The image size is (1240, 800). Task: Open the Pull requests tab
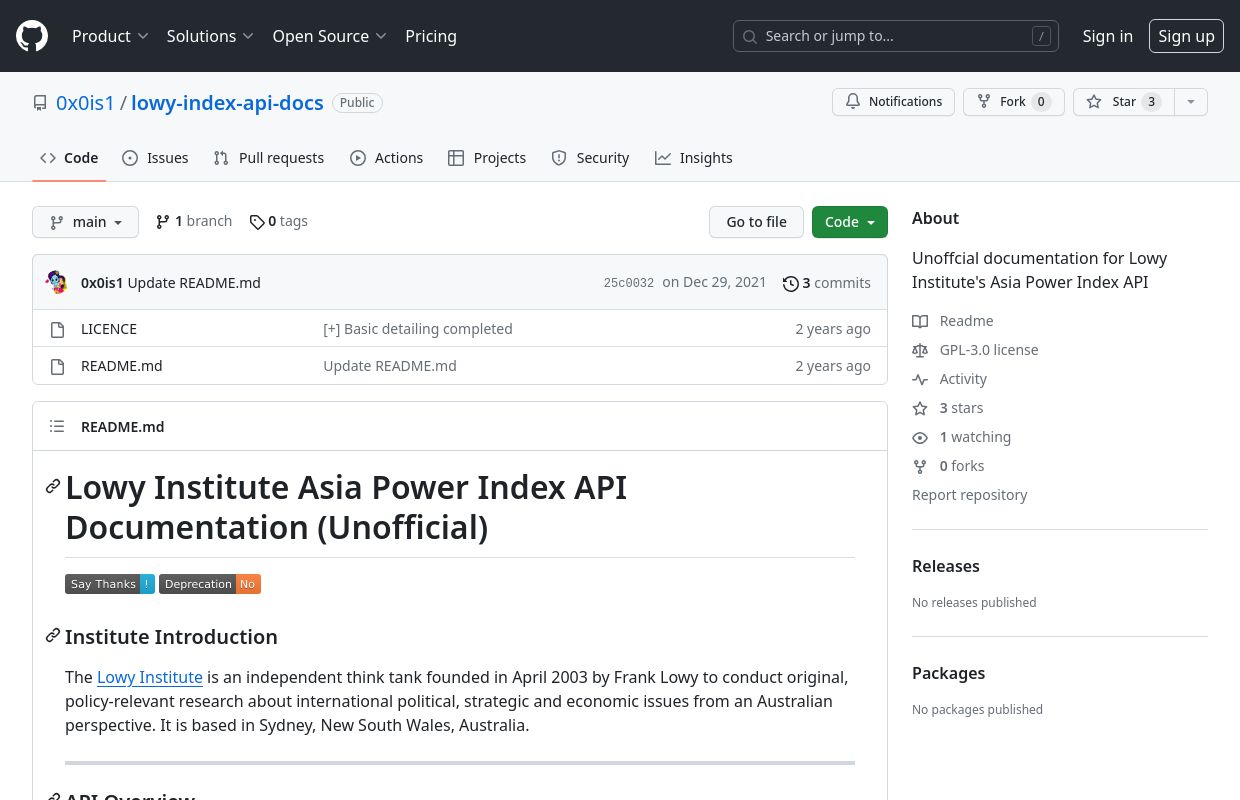(269, 158)
